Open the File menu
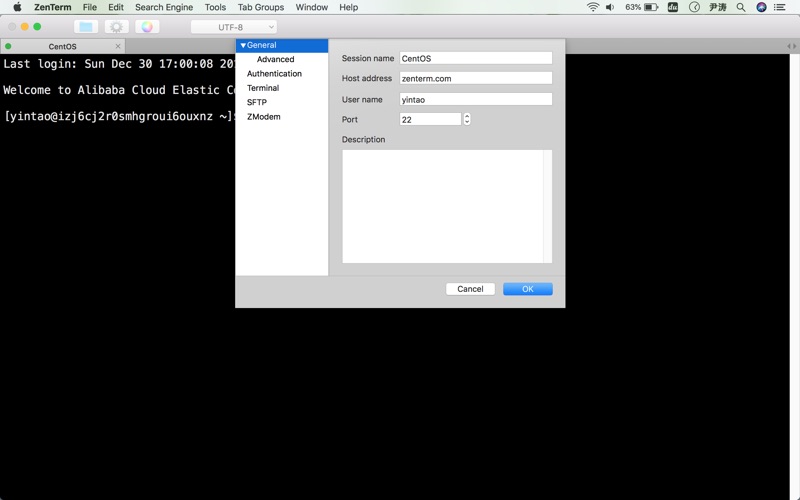Image resolution: width=800 pixels, height=500 pixels. (x=90, y=7)
